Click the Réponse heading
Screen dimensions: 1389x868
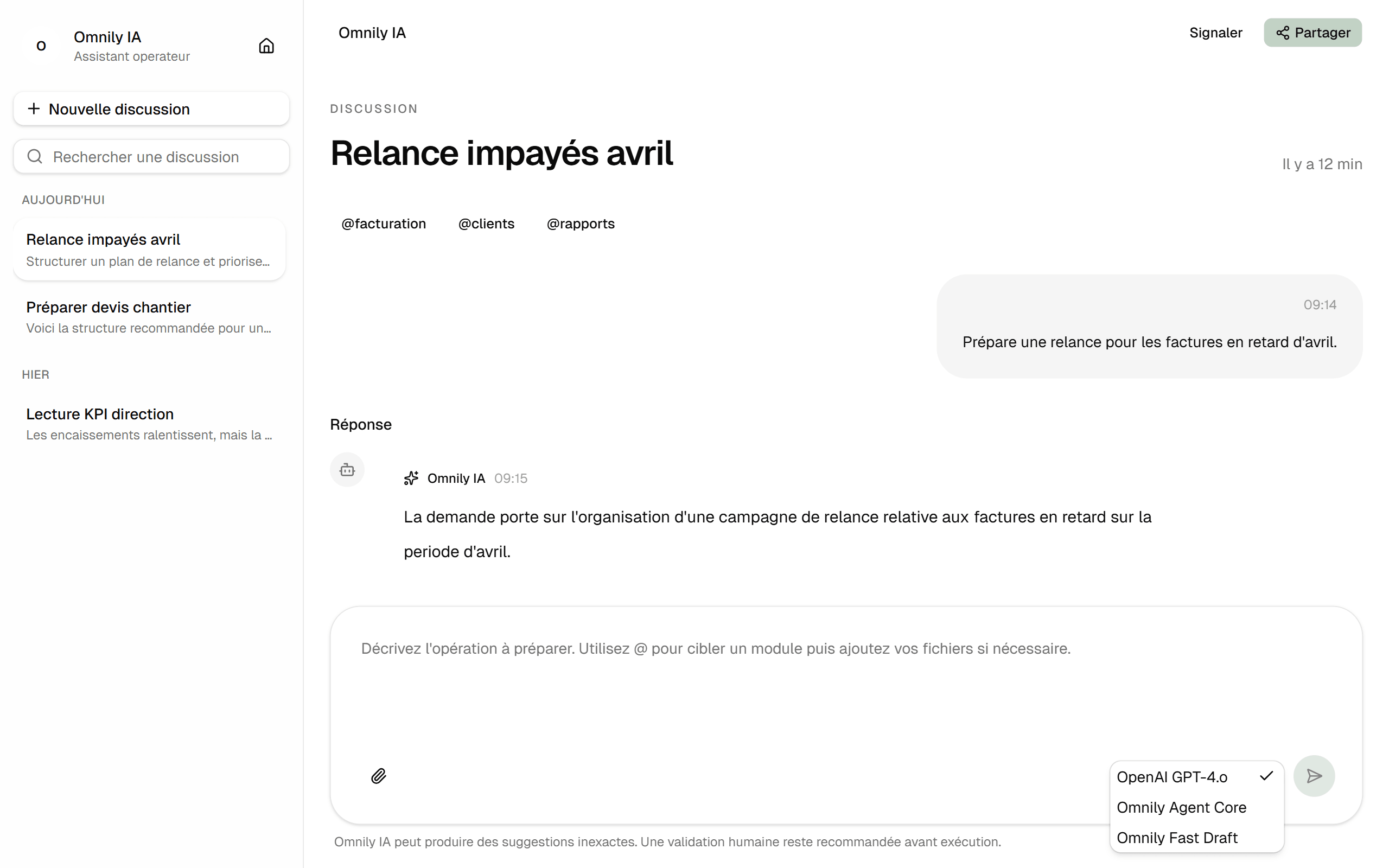pyautogui.click(x=360, y=424)
